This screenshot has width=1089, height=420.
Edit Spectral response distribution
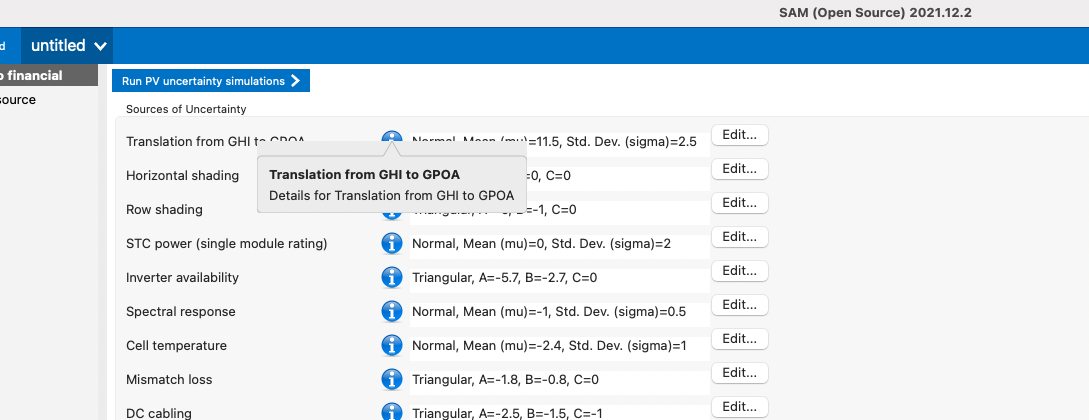pos(740,305)
